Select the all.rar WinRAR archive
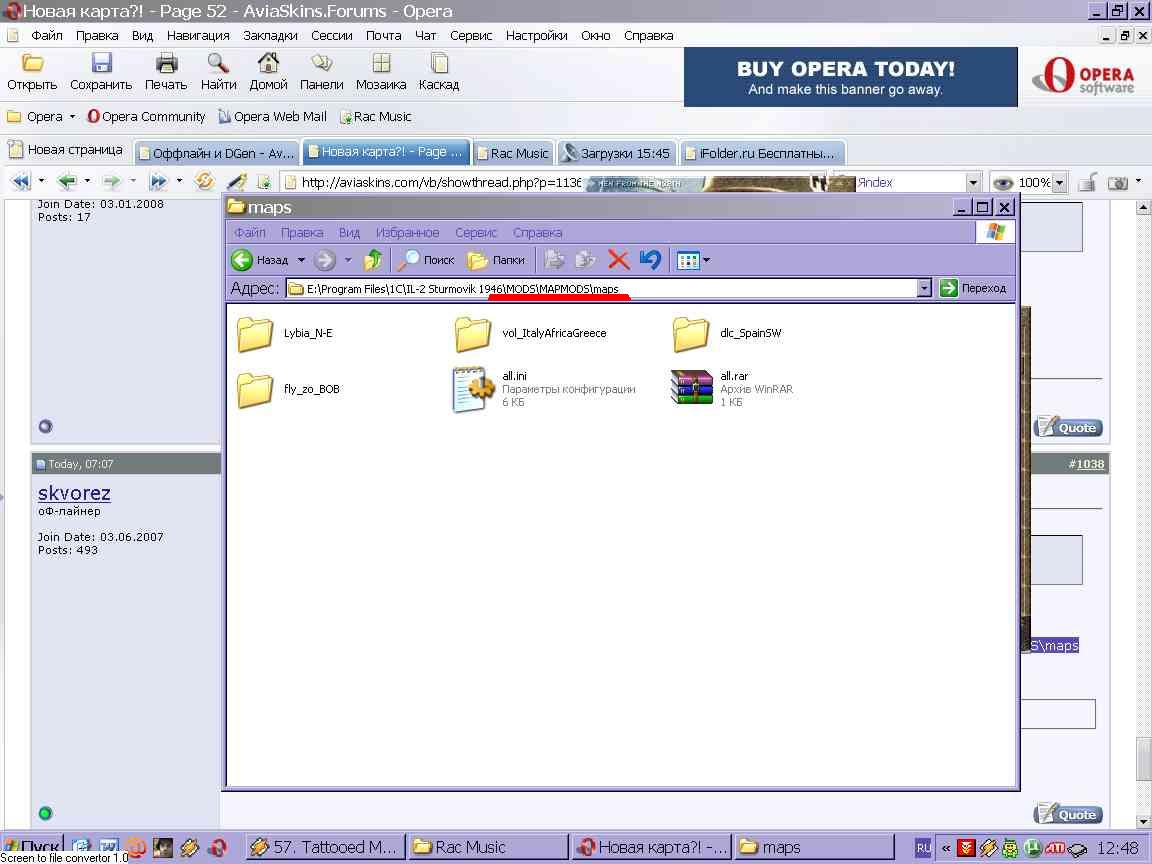 tap(732, 389)
